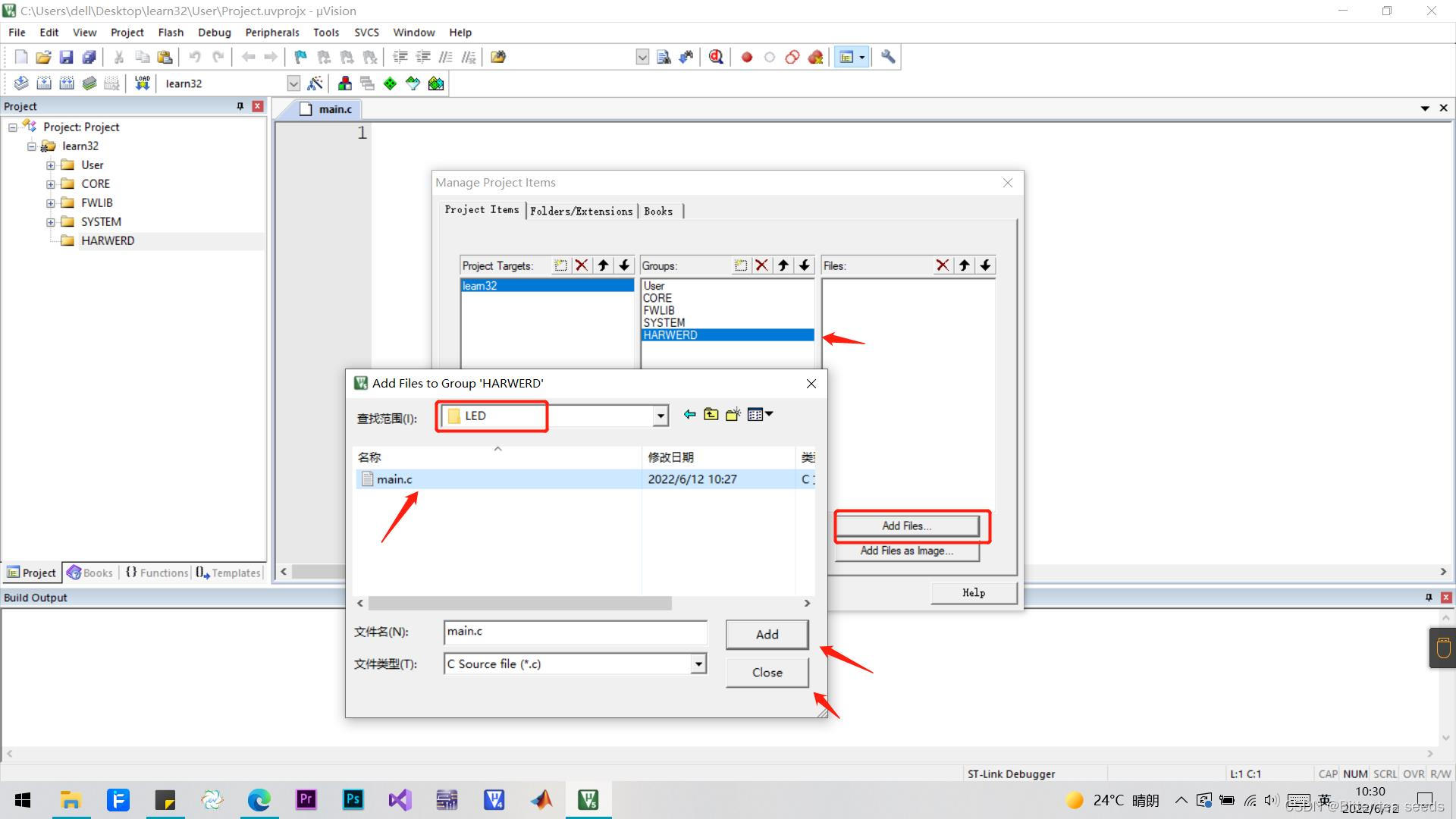Open the file type dropdown
This screenshot has height=819, width=1456.
698,664
